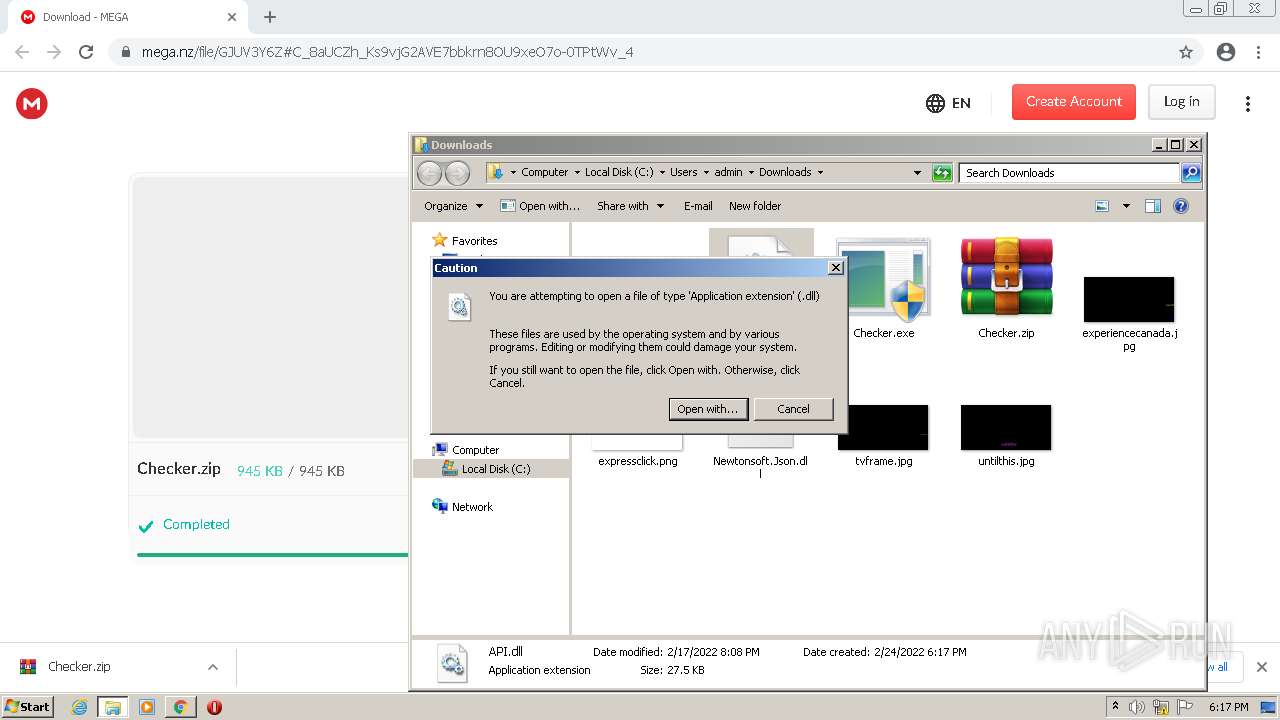
Task: Select Download - MEGA tab
Action: 126,17
